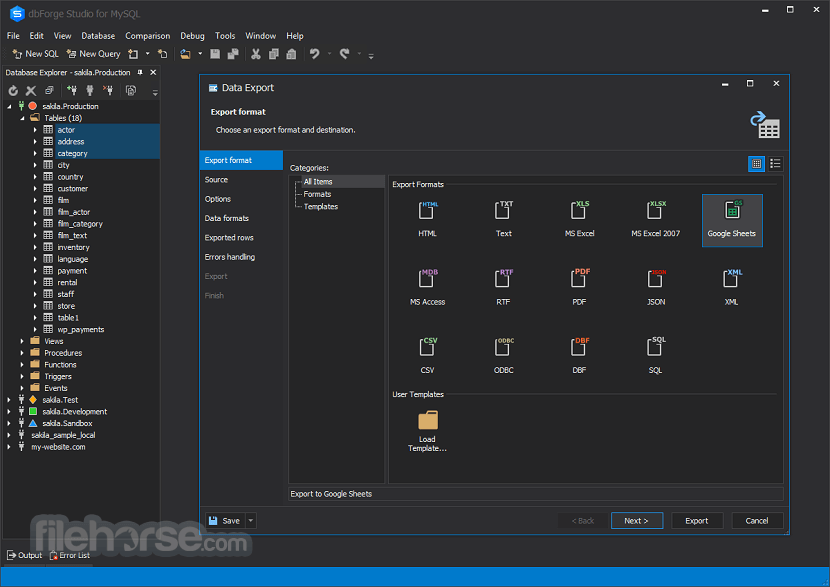Open the Database menu
830x587 pixels.
(x=98, y=36)
